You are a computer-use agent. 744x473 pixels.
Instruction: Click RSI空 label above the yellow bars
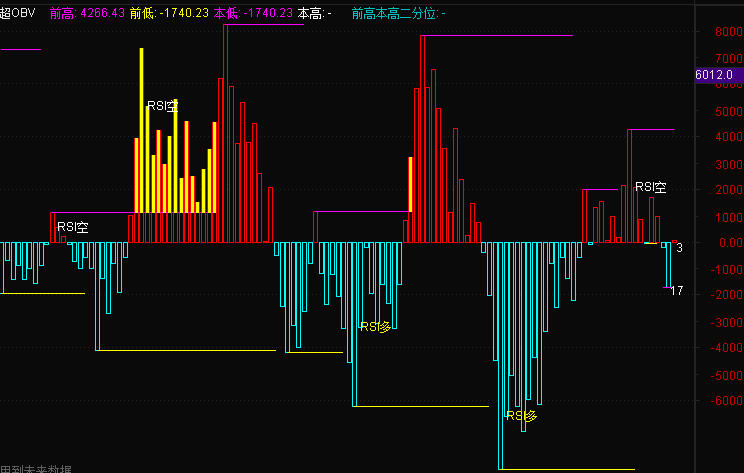point(163,106)
